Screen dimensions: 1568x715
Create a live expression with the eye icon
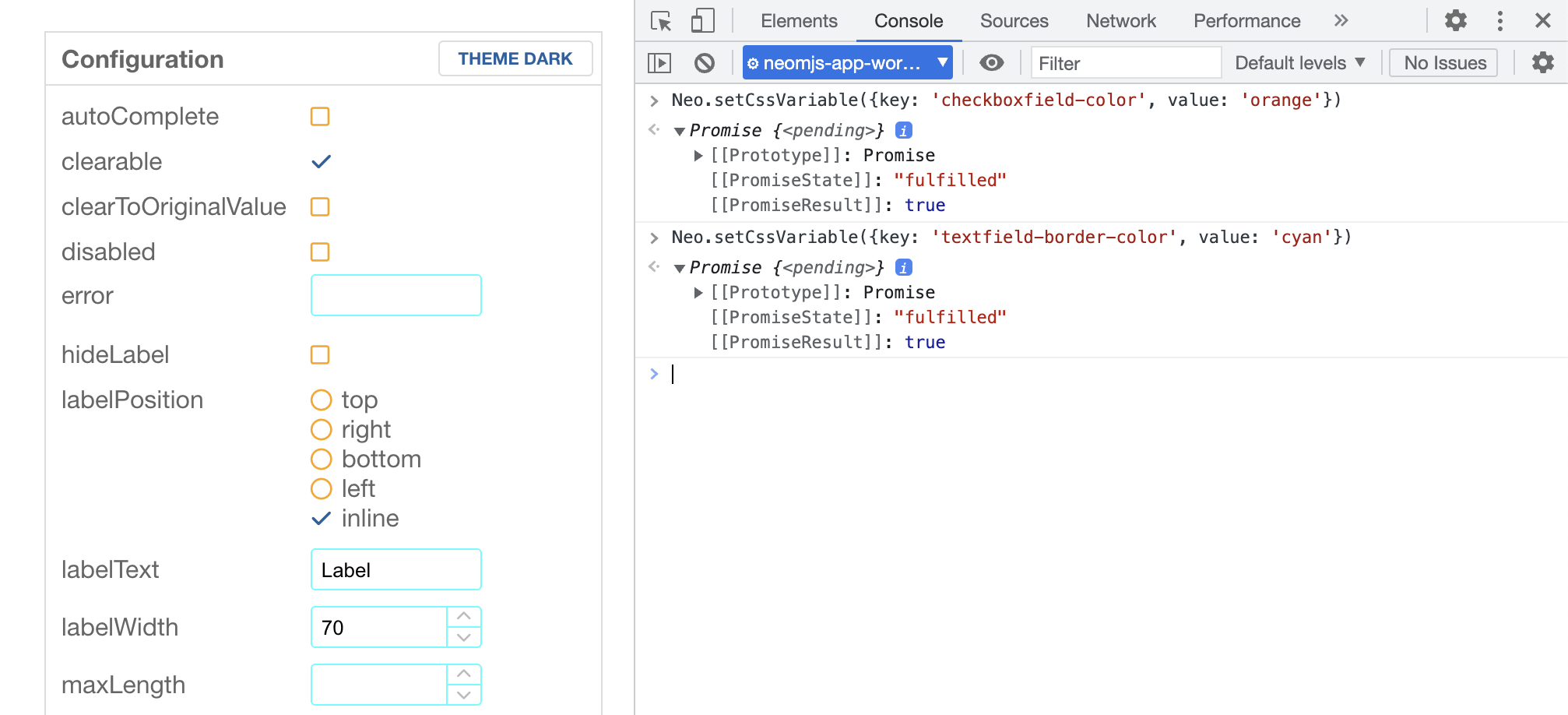click(991, 63)
